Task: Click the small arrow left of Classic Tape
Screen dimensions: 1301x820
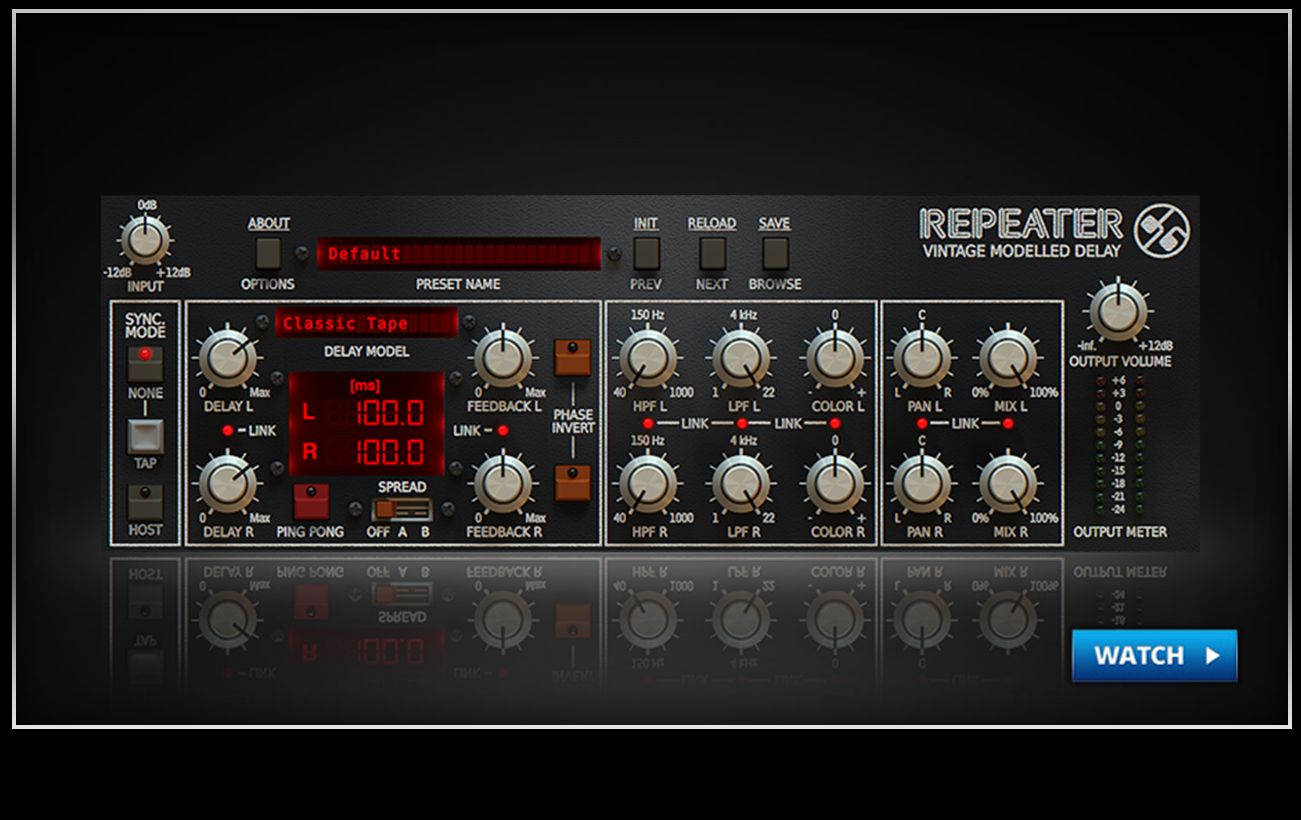Action: pos(263,322)
